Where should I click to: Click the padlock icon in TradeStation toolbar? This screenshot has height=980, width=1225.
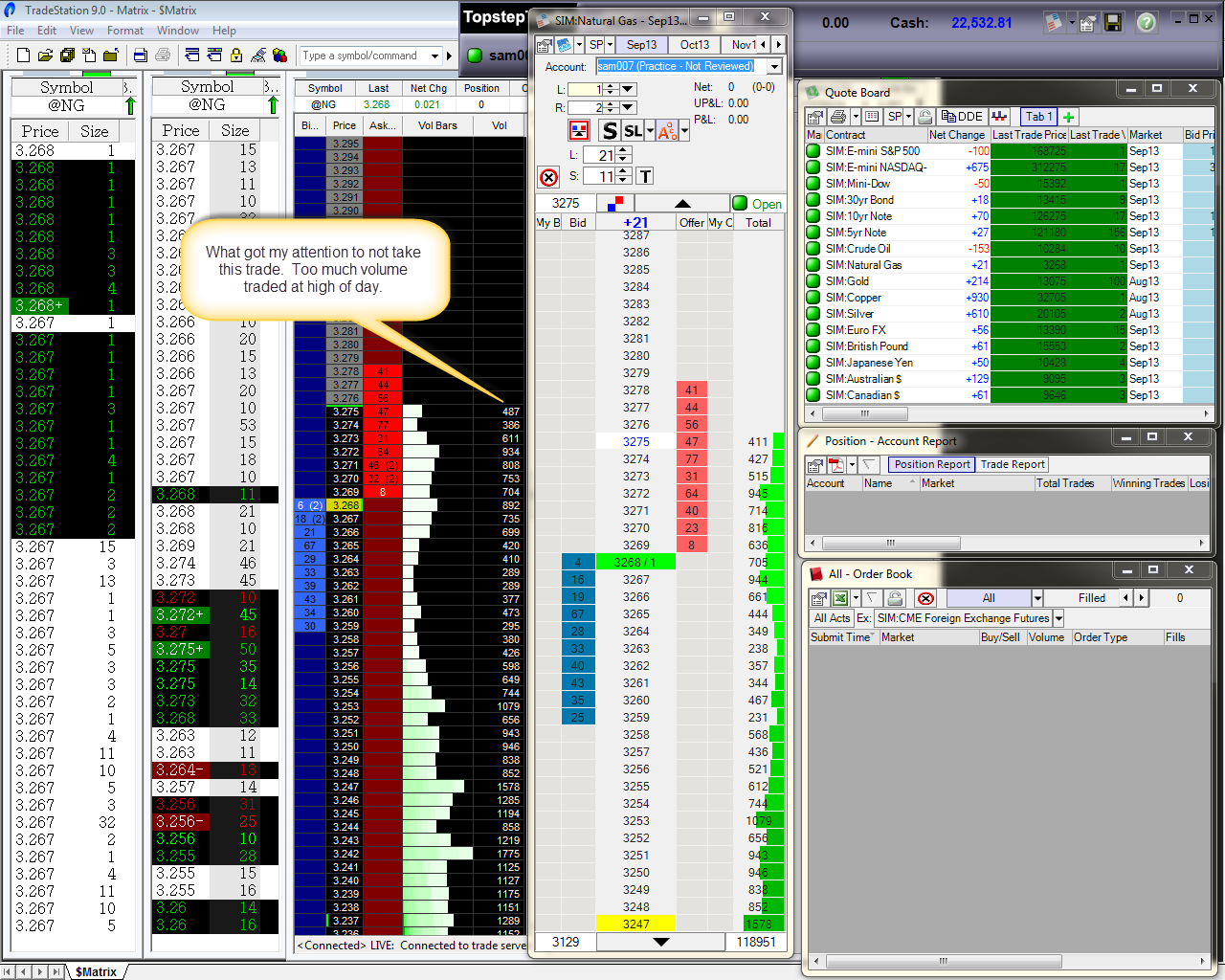[x=236, y=56]
